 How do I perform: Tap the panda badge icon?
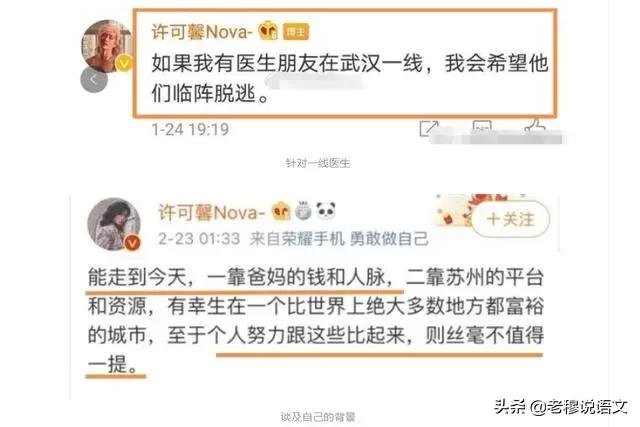click(x=326, y=211)
